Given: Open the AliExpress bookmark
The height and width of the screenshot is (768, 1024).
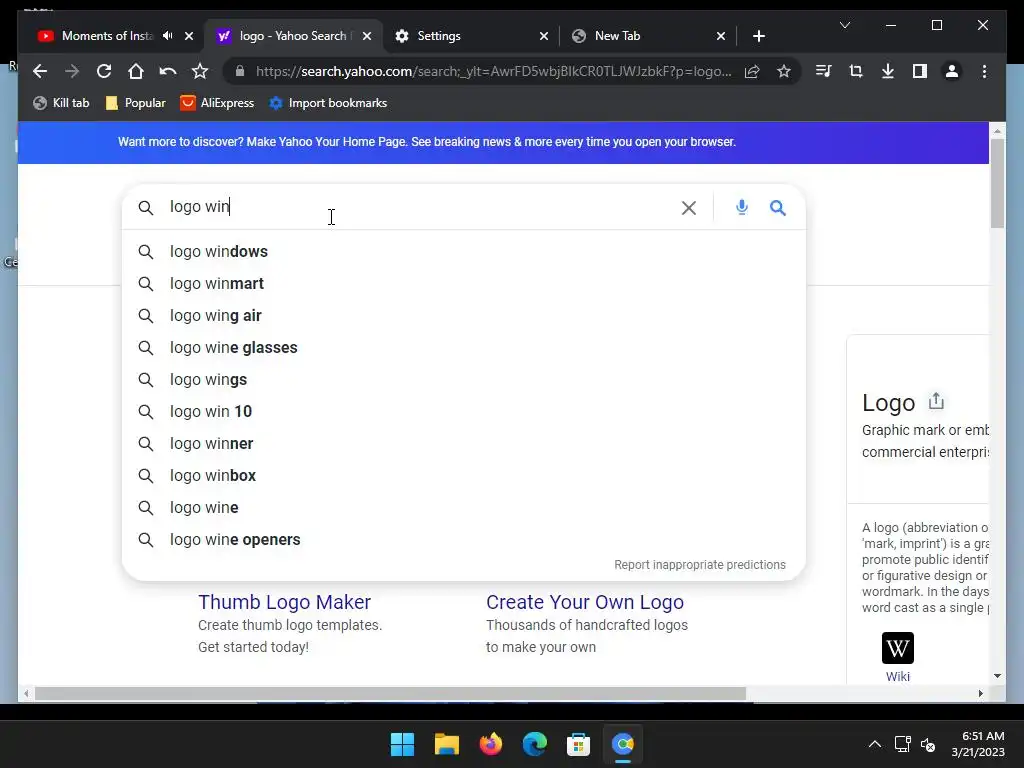Looking at the screenshot, I should [x=217, y=103].
